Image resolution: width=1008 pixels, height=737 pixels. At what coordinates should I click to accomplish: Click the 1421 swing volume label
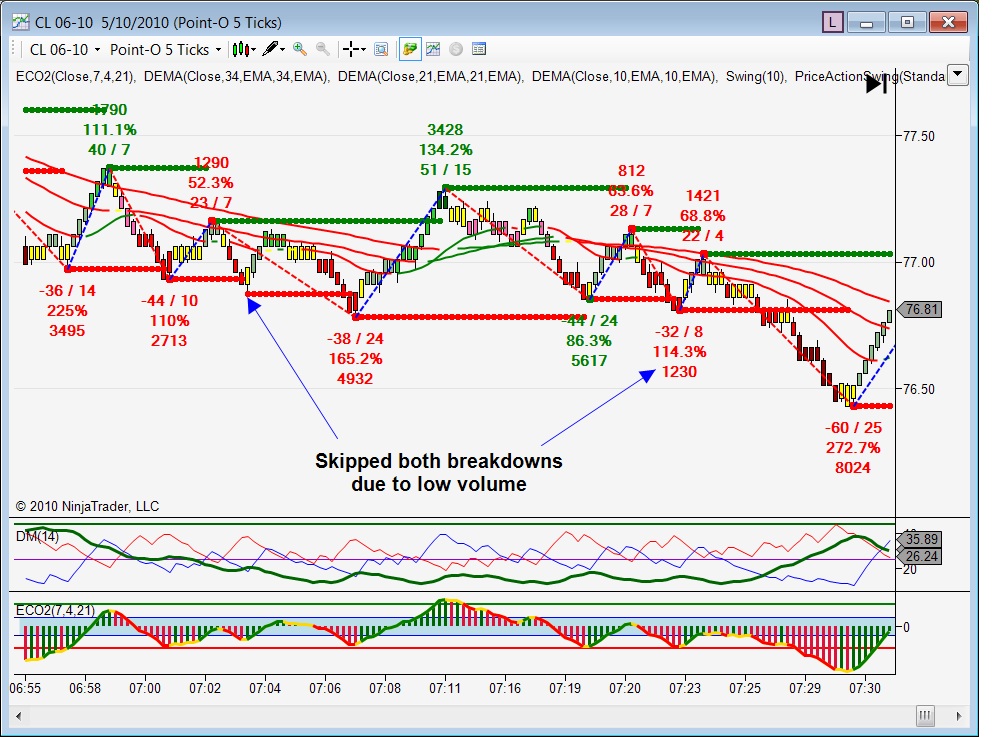[703, 196]
